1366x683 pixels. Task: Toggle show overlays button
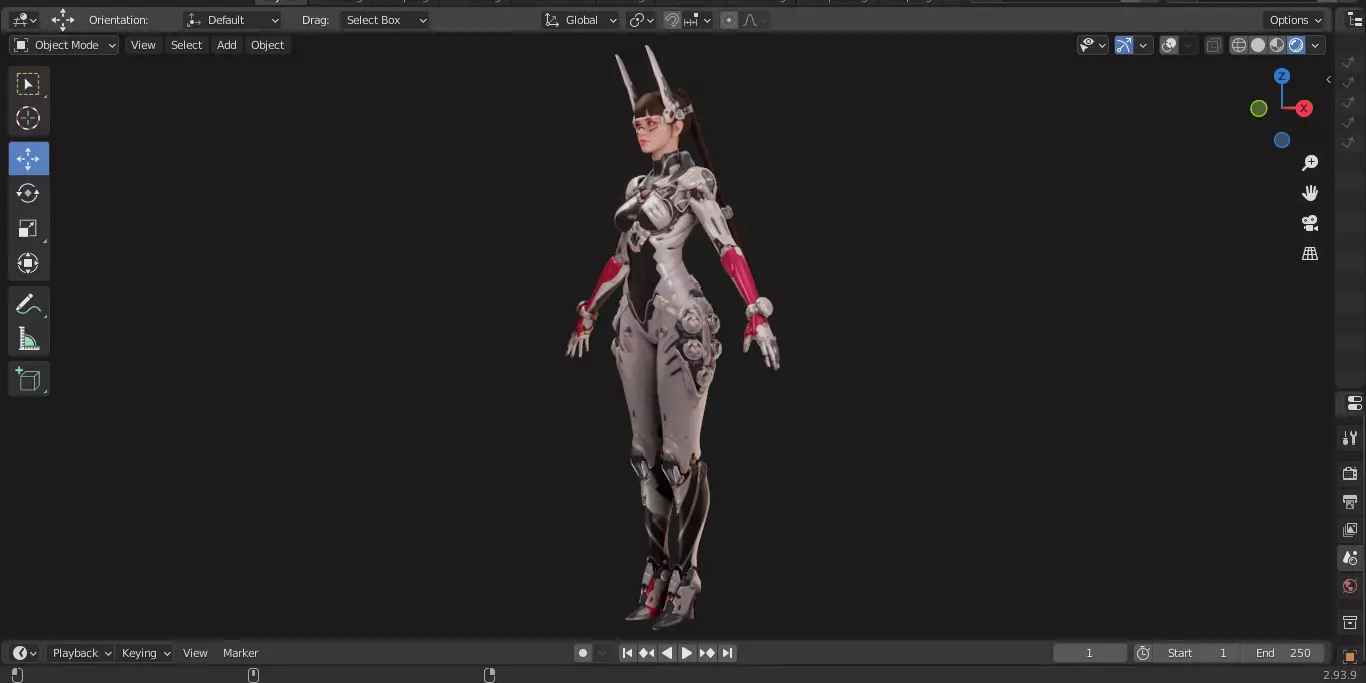1169,45
